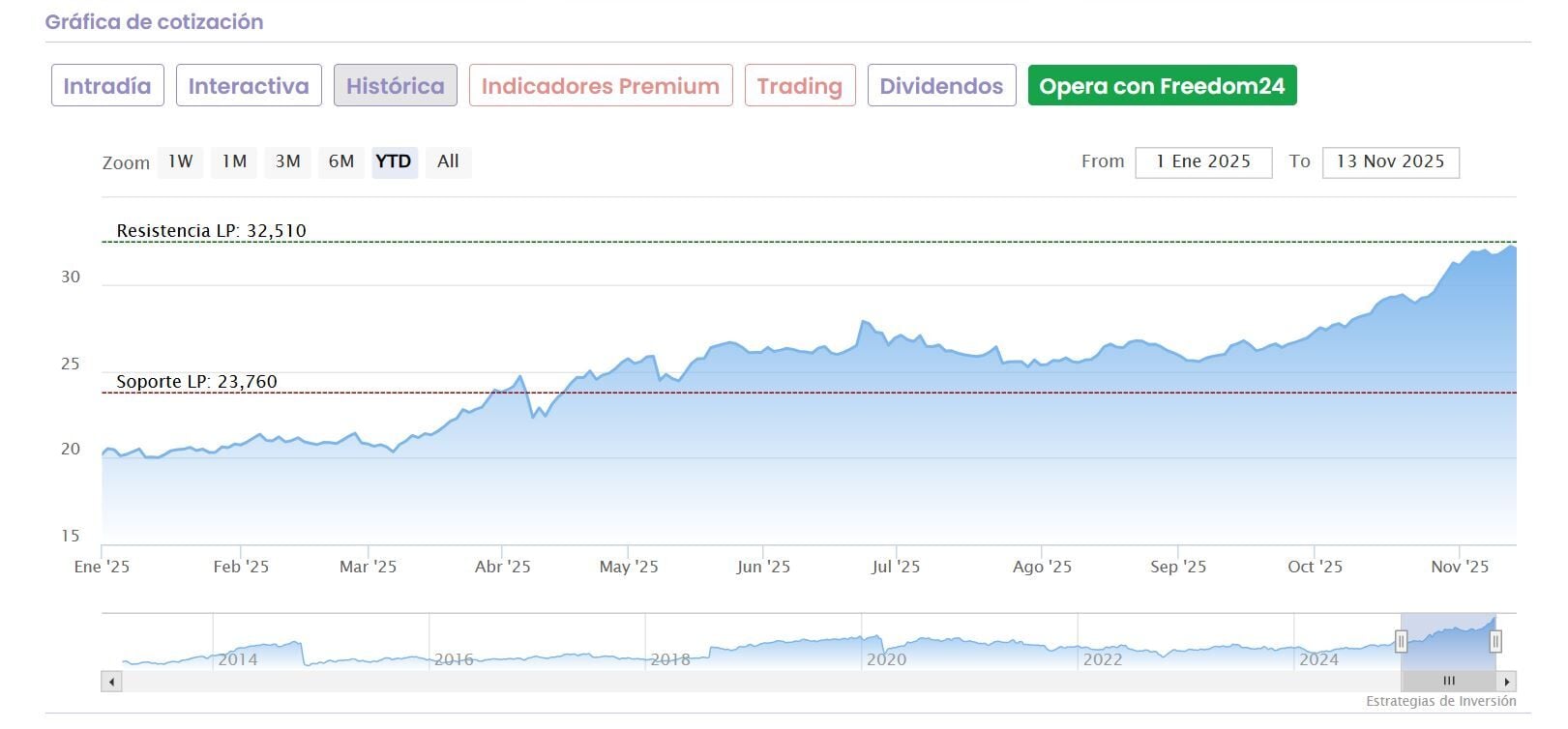Image resolution: width=1568 pixels, height=729 pixels.
Task: Go to the Trading tab
Action: (799, 86)
